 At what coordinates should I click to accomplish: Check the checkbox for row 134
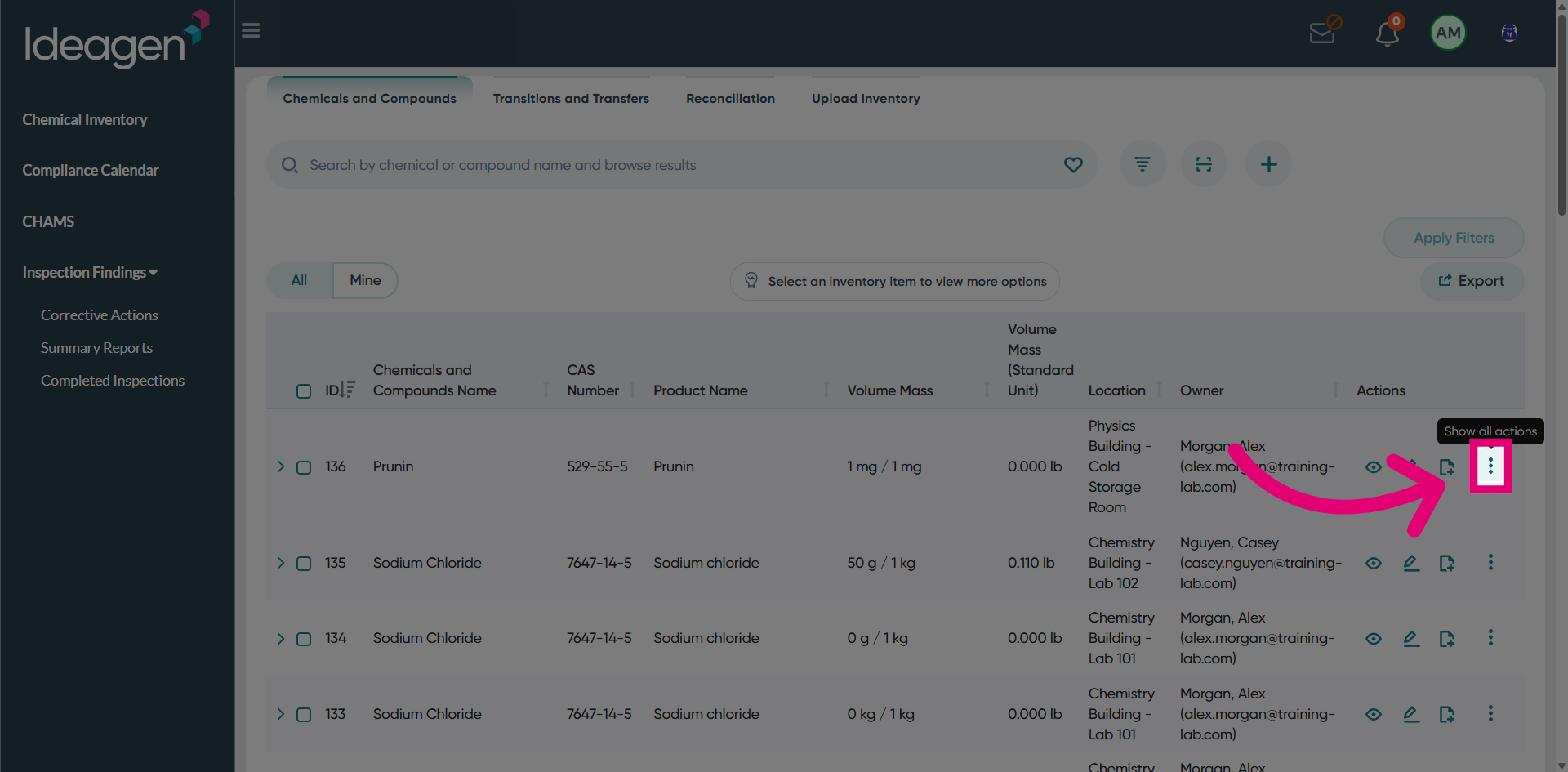(304, 639)
